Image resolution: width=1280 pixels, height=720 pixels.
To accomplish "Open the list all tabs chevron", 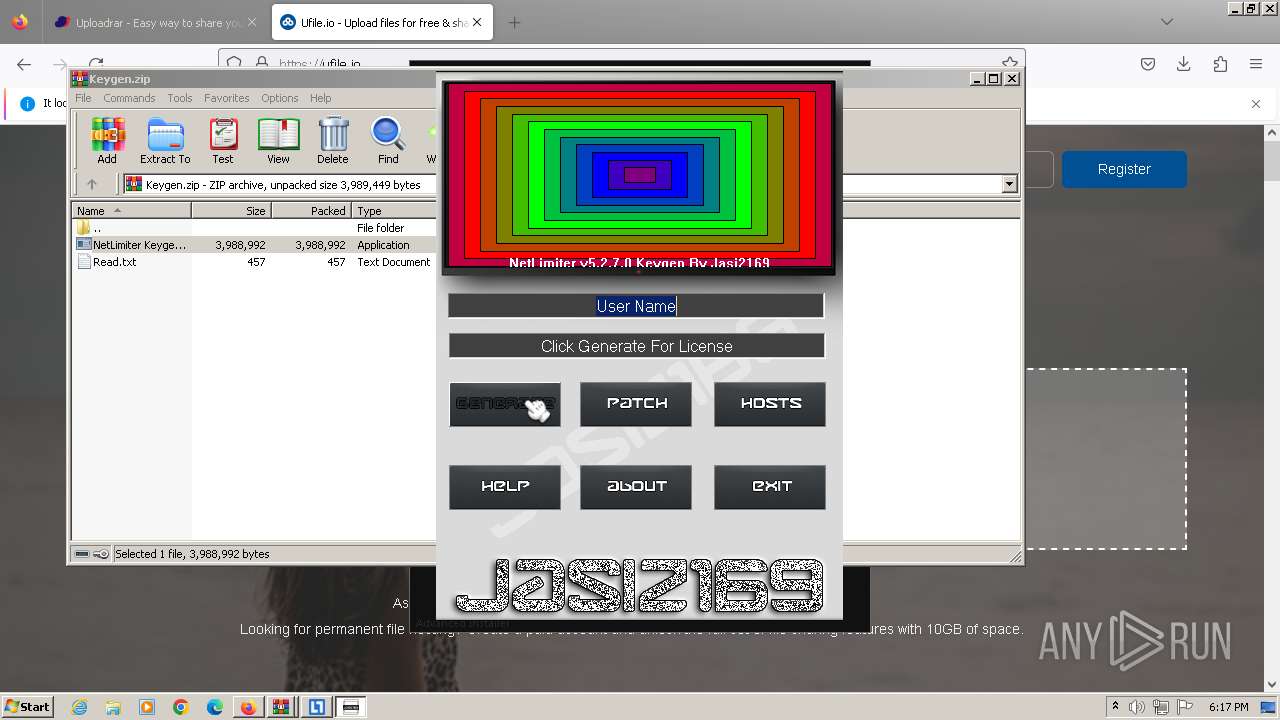I will pos(1167,22).
